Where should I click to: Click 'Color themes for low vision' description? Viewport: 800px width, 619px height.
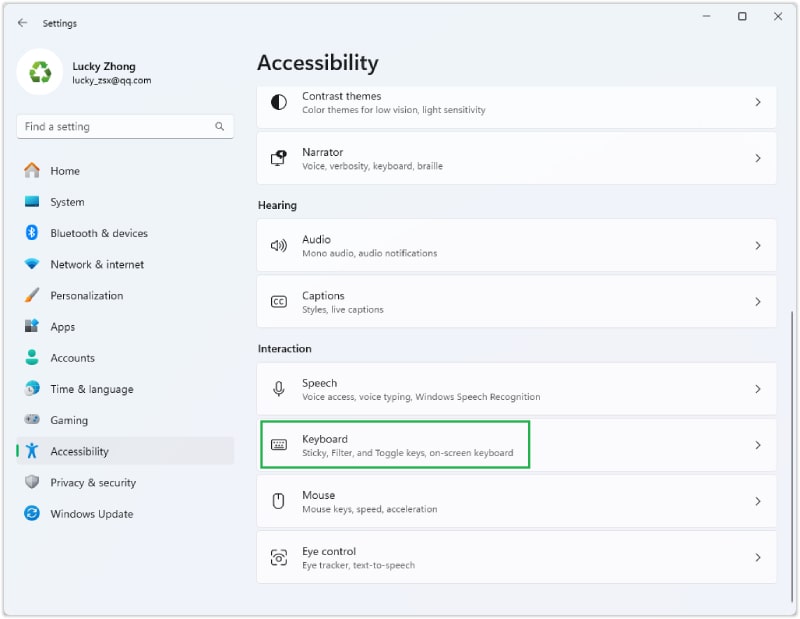[393, 110]
